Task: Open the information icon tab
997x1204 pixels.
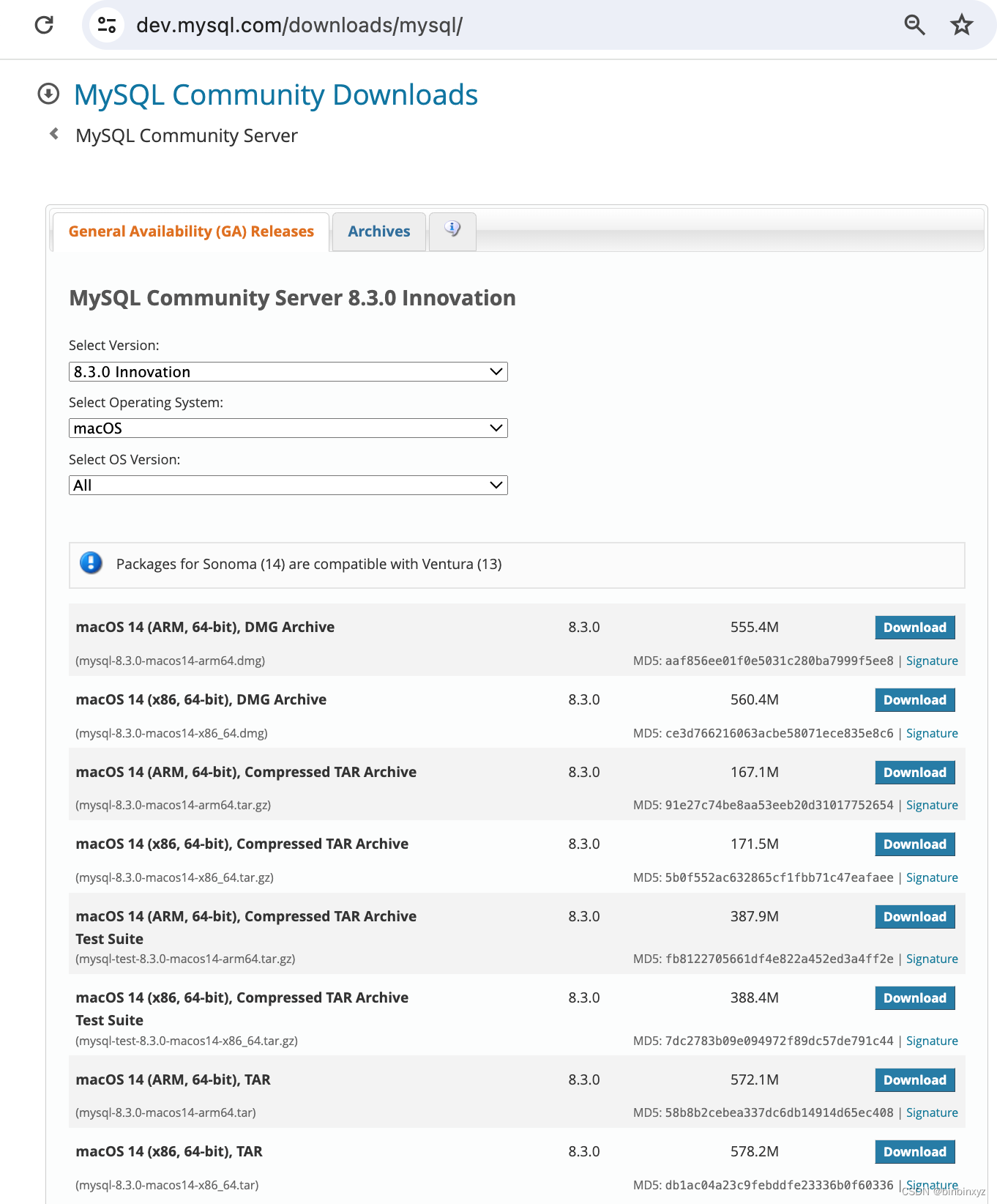Action: 452,230
